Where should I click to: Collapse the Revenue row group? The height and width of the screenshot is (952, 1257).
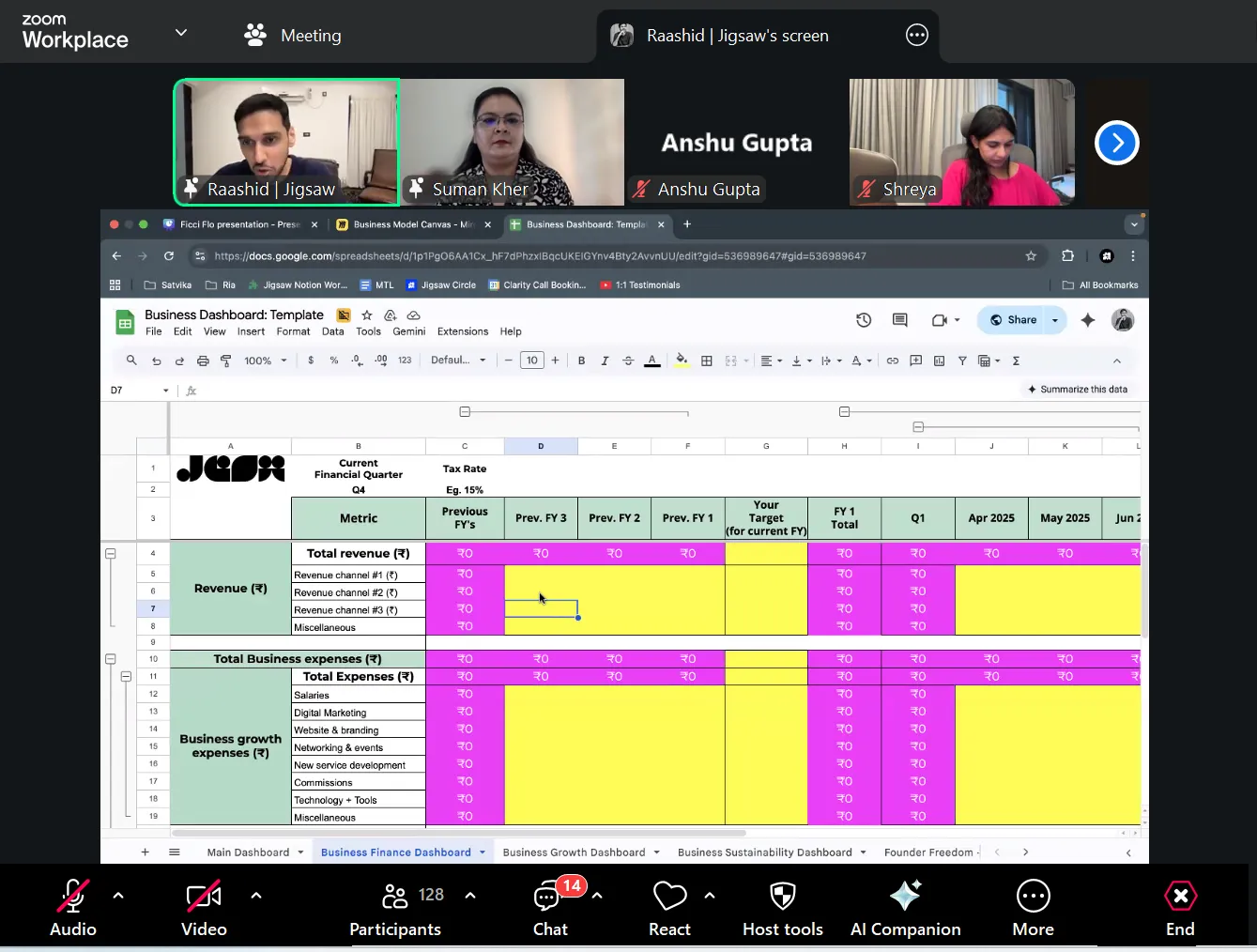pyautogui.click(x=111, y=554)
